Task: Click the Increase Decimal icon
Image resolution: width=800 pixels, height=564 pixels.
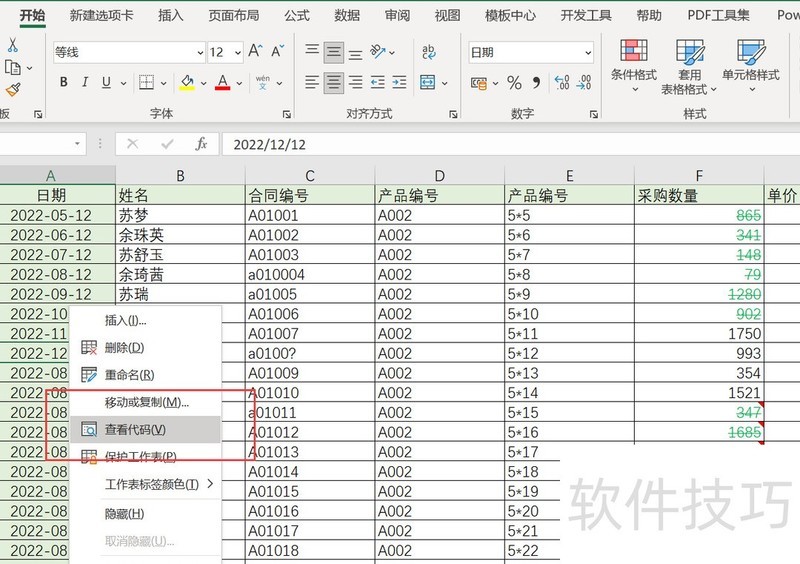Action: click(562, 83)
